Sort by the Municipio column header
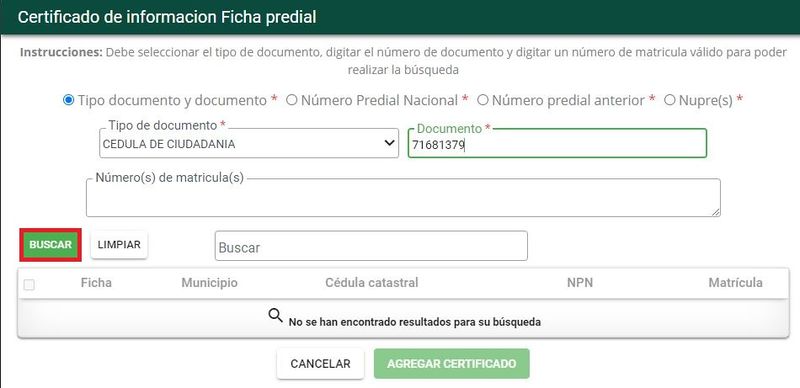This screenshot has height=388, width=800. pyautogui.click(x=209, y=283)
